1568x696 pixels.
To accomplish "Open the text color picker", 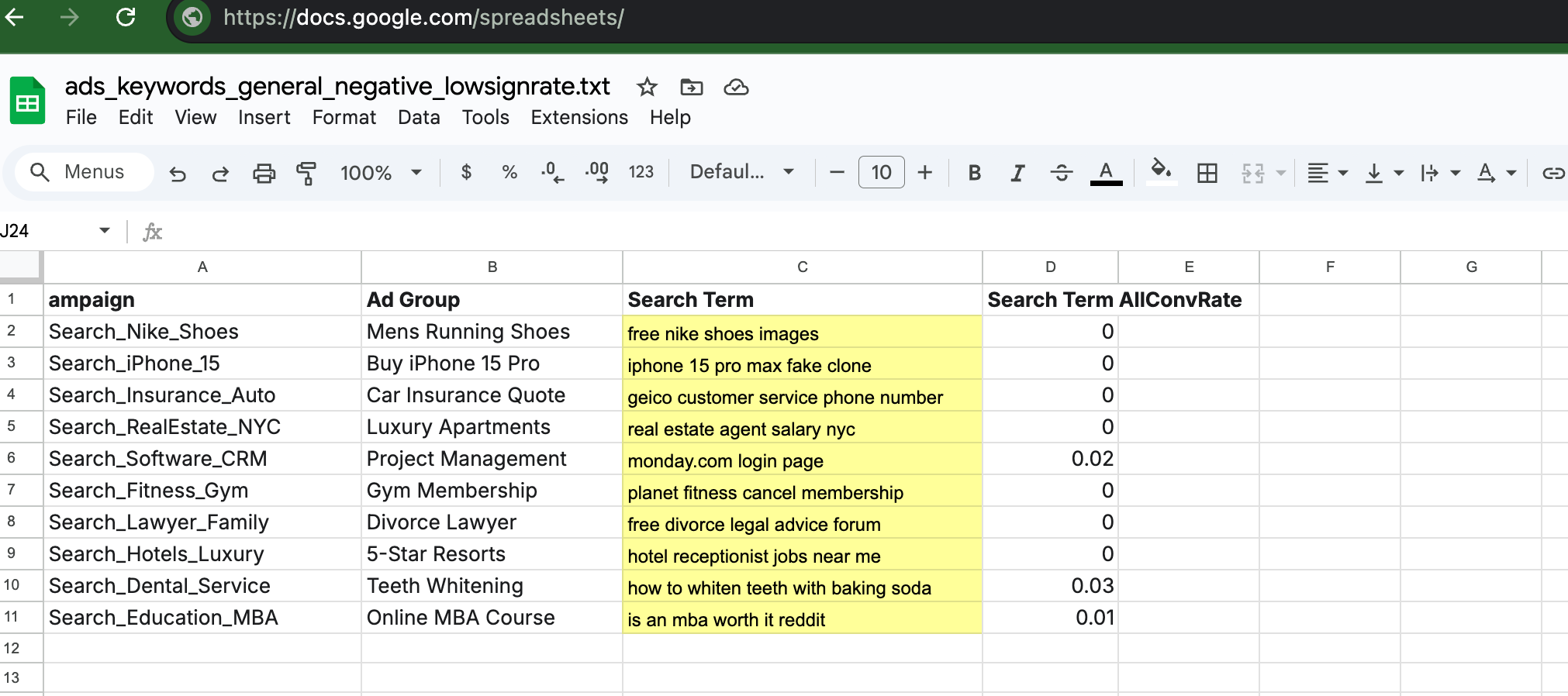I will (x=1107, y=173).
